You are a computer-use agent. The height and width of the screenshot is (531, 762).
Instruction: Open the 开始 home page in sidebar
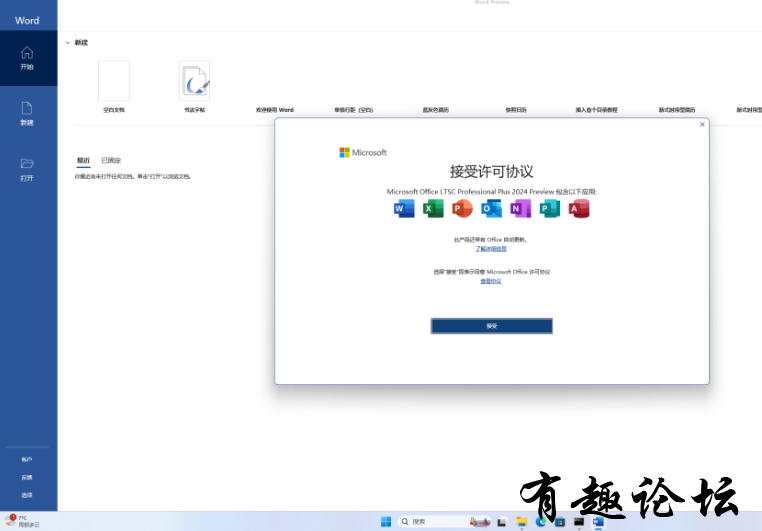click(x=28, y=58)
